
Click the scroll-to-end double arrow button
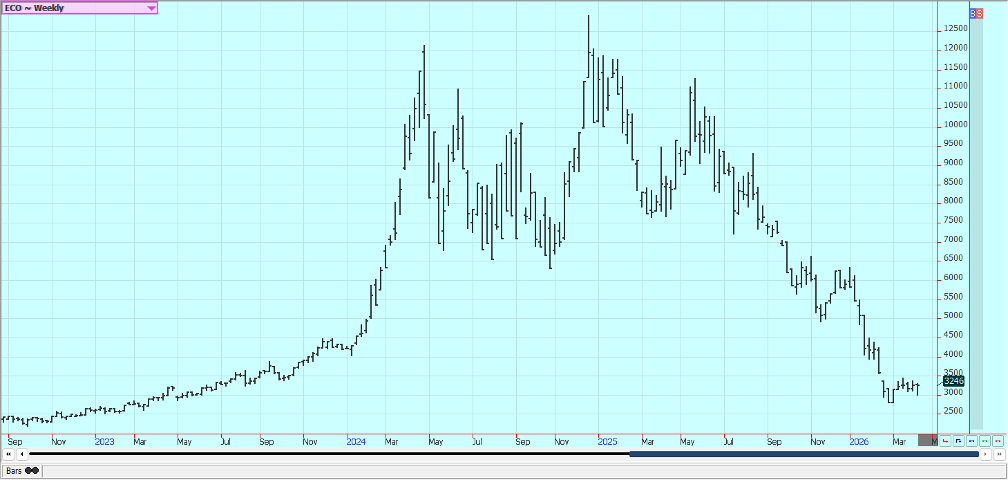point(999,454)
